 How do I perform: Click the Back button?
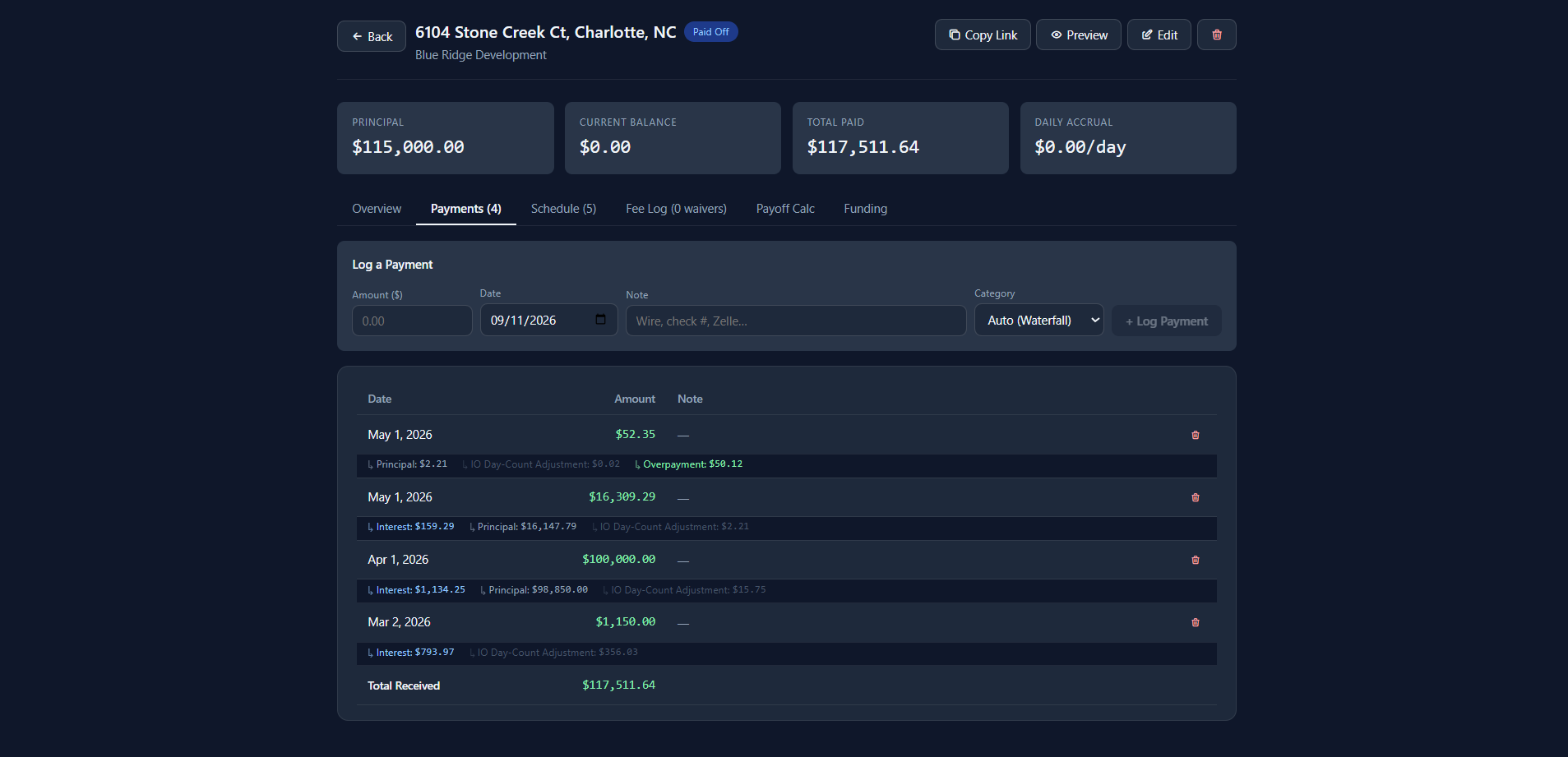371,36
